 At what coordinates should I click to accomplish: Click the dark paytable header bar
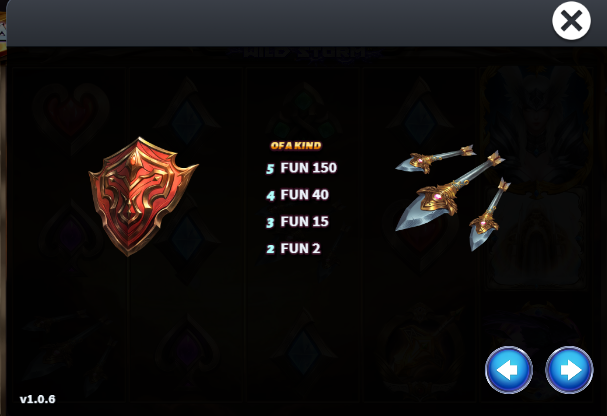(x=279, y=23)
